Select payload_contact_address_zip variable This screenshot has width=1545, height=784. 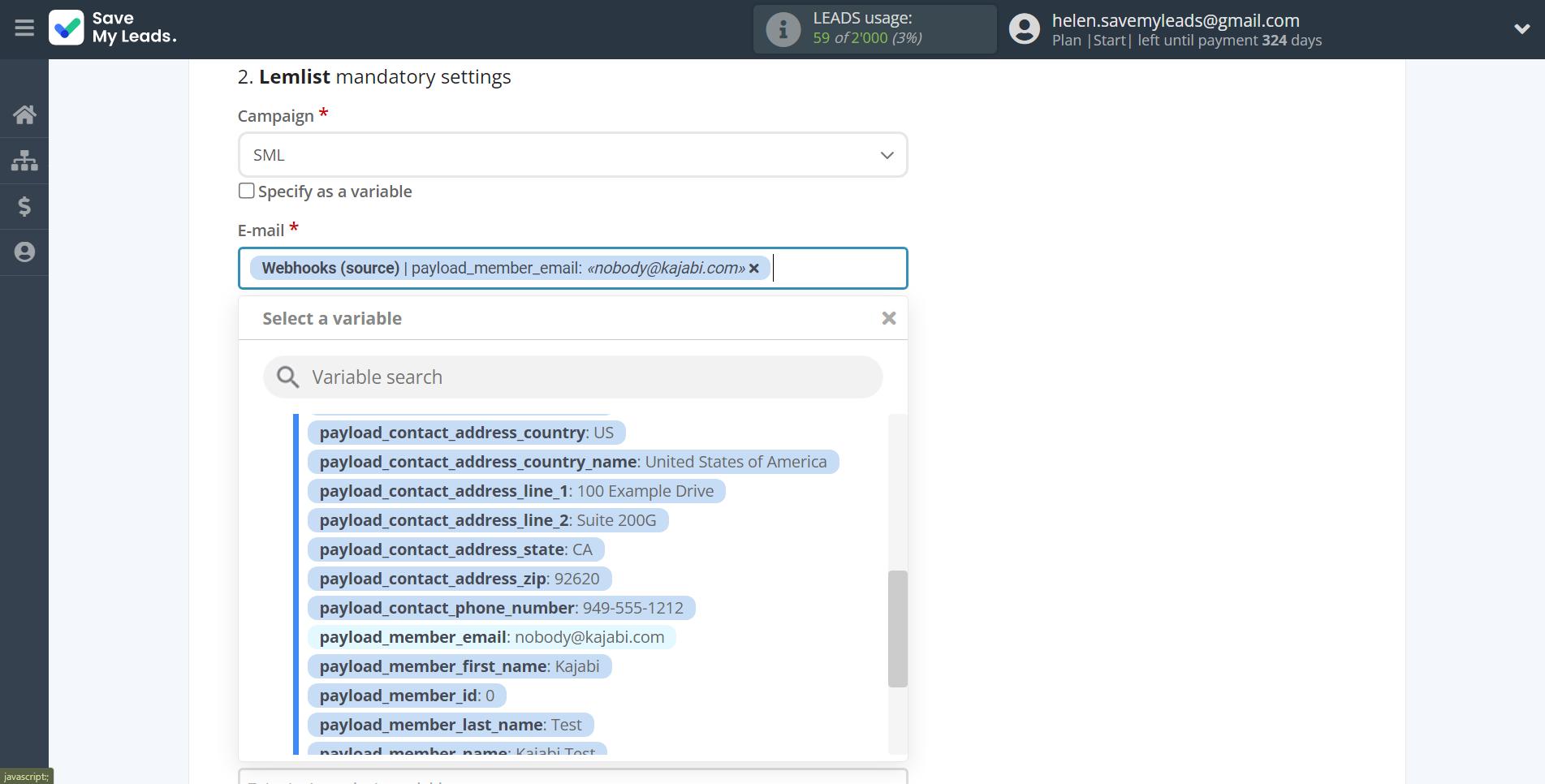pos(460,579)
